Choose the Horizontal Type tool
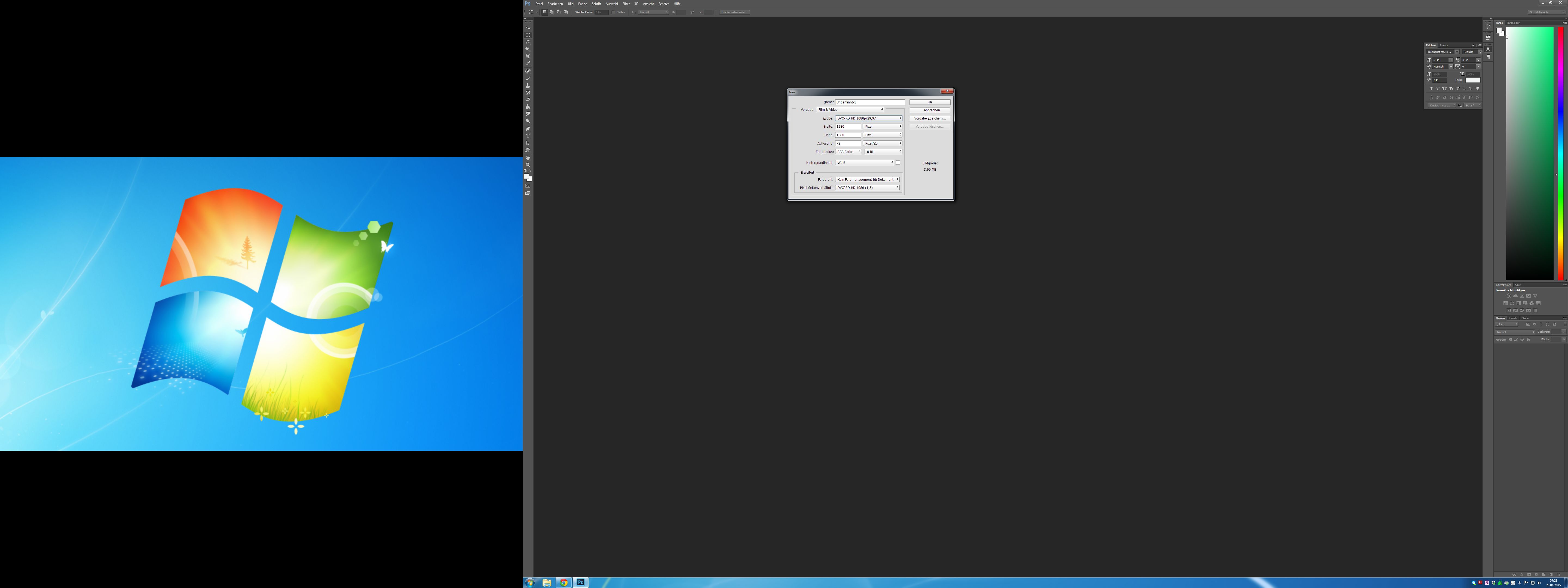Viewport: 1568px width, 588px height. tap(528, 136)
